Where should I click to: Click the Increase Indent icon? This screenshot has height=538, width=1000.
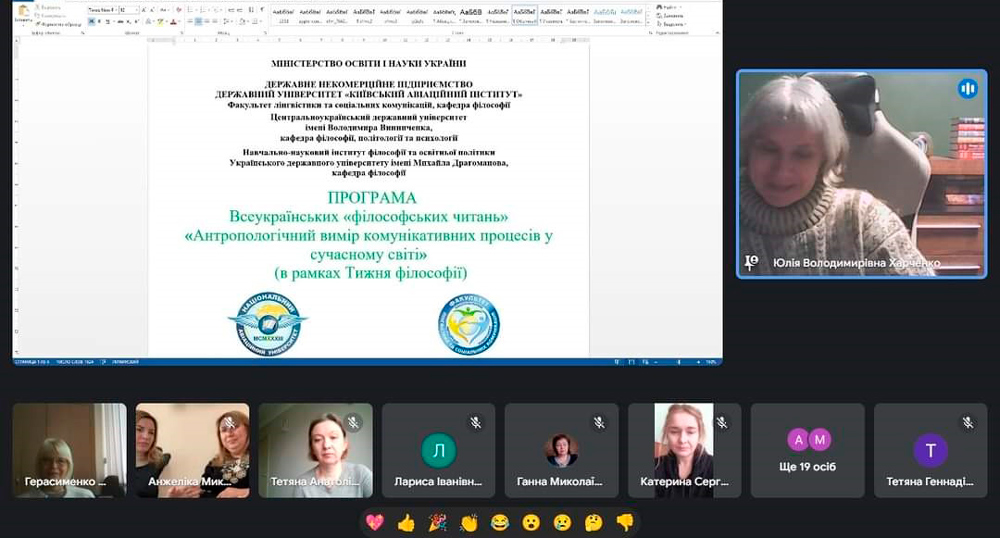click(240, 10)
